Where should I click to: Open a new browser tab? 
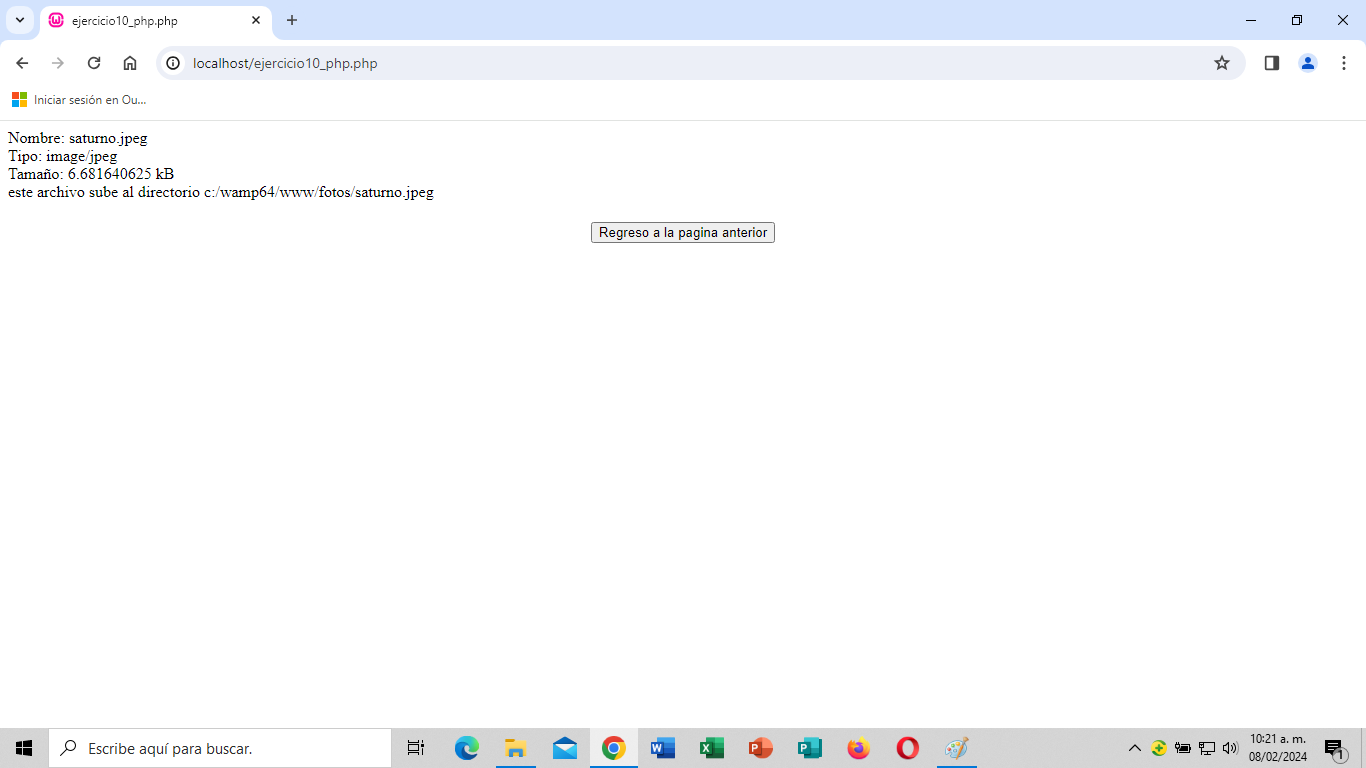[292, 20]
